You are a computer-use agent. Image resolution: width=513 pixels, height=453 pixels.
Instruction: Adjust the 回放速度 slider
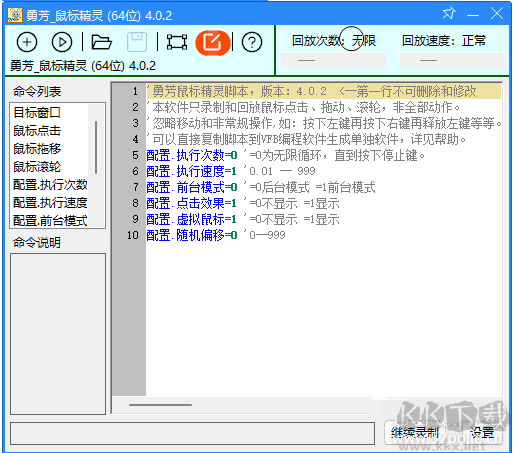pos(453,60)
